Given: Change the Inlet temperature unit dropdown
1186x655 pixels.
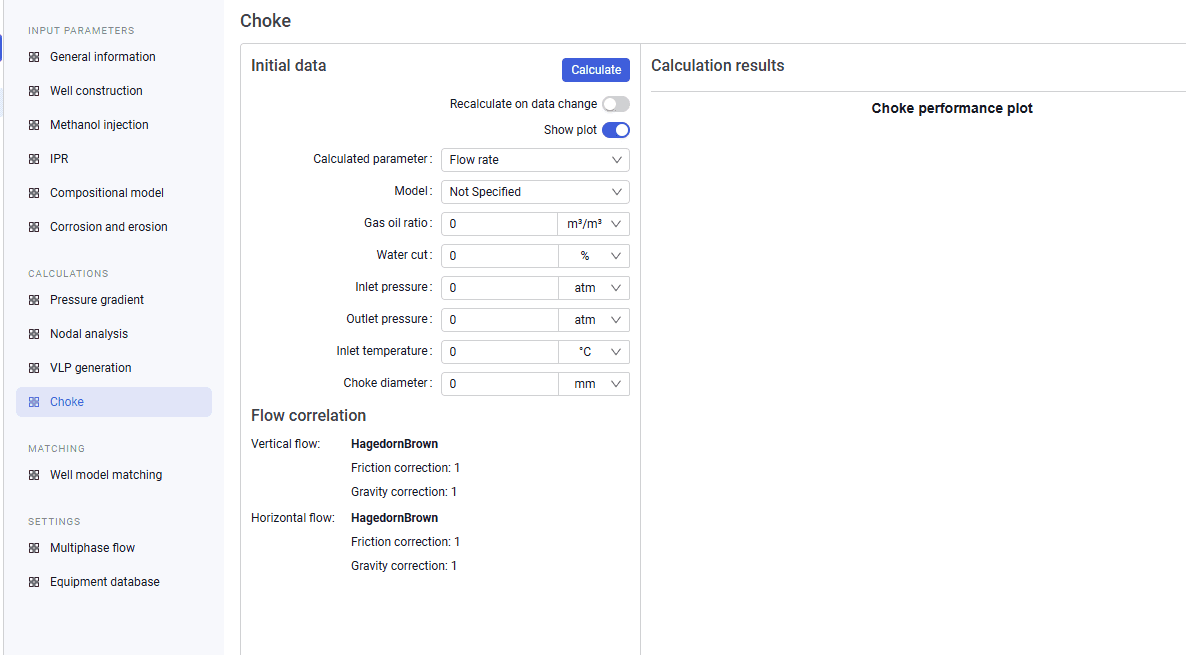Looking at the screenshot, I should point(594,352).
